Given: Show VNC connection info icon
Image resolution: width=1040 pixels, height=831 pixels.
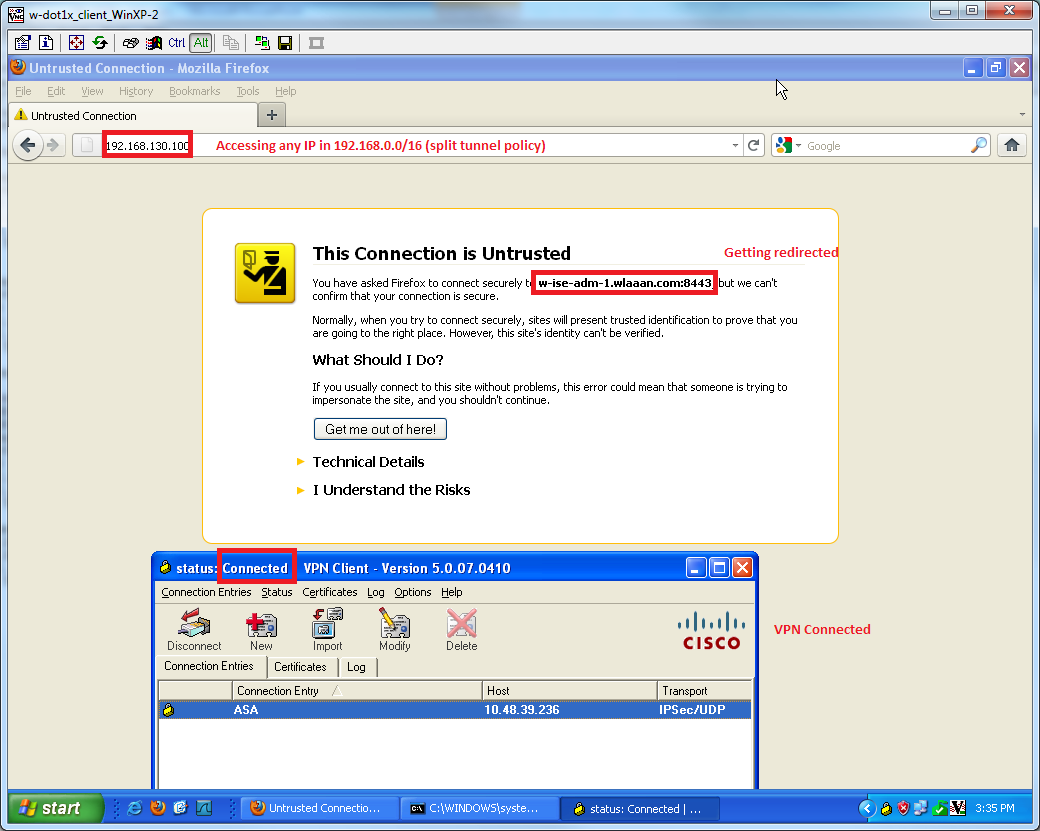Looking at the screenshot, I should 46,43.
